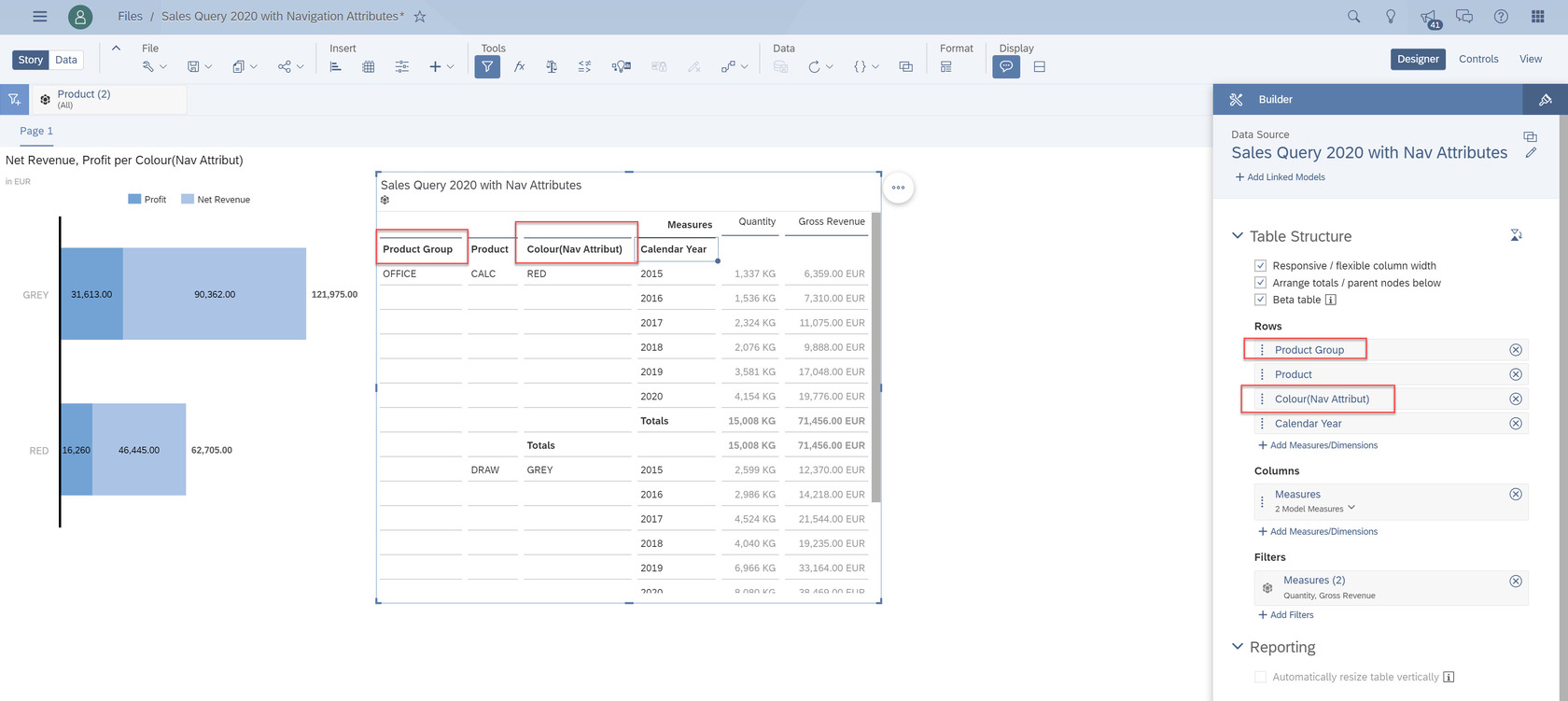This screenshot has width=1568, height=701.
Task: Insert a table from the toolbar
Action: [x=369, y=66]
